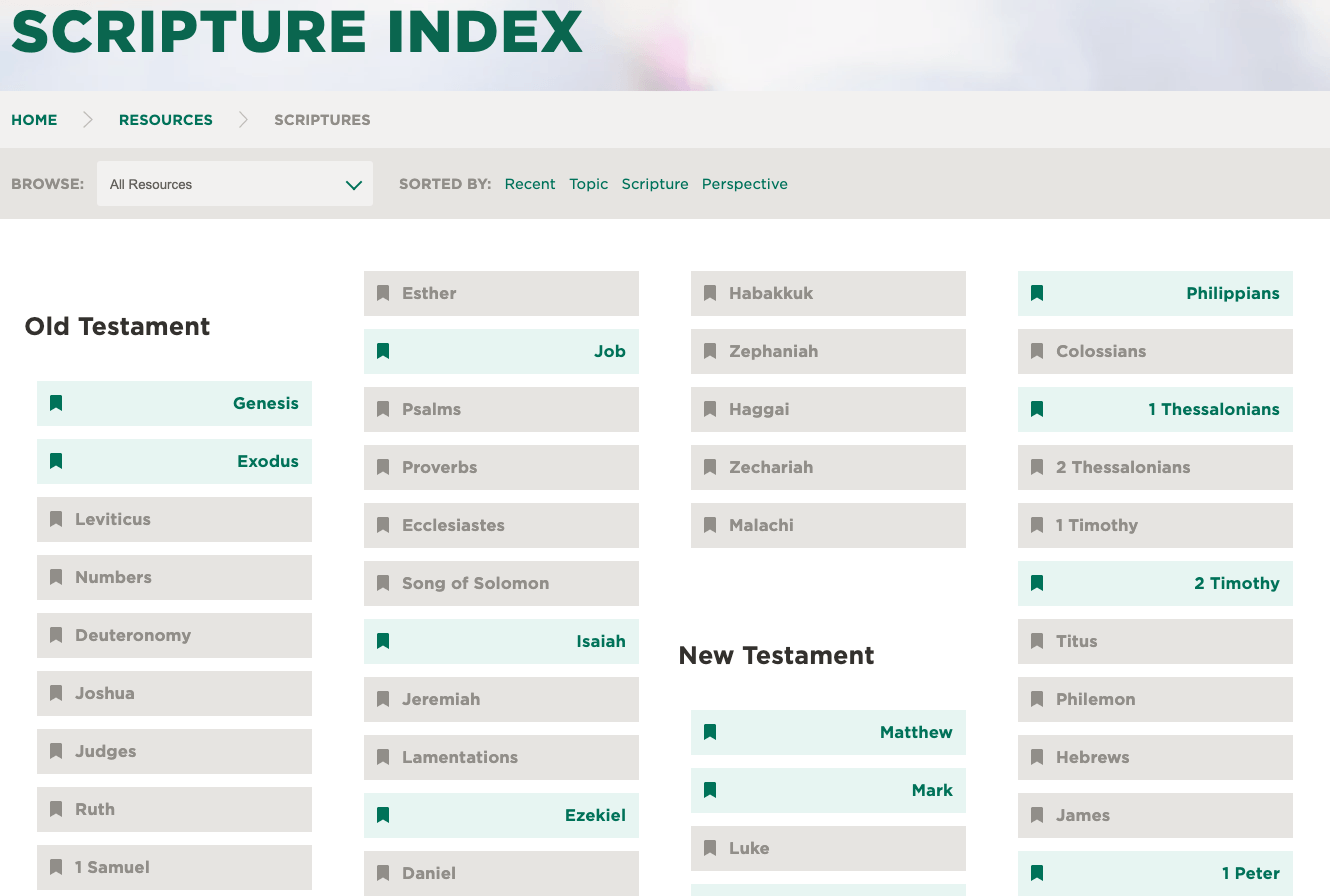
Task: Click the Scripture sort option
Action: (x=655, y=184)
